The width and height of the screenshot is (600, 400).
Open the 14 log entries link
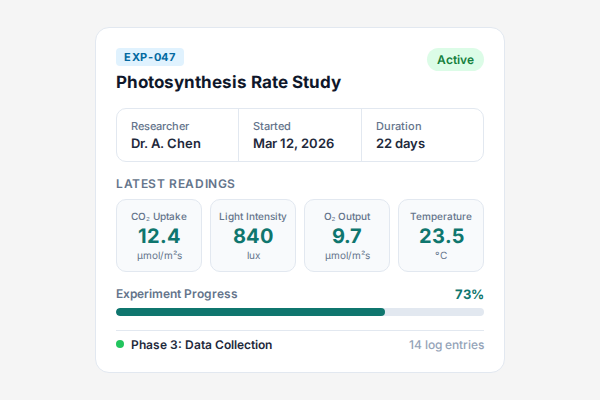(446, 345)
